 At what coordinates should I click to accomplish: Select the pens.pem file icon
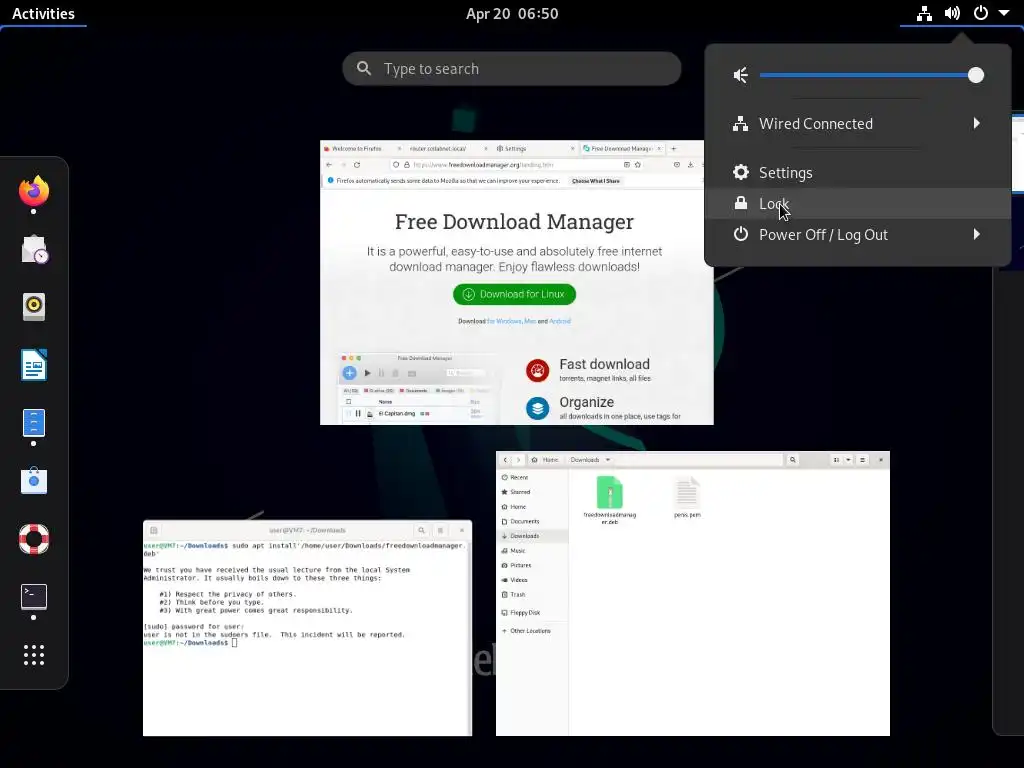point(687,492)
